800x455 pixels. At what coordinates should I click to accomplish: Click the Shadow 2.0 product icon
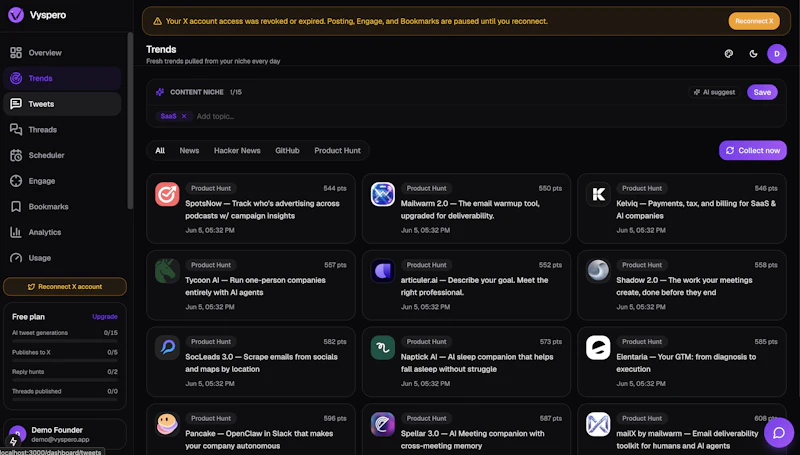[598, 271]
